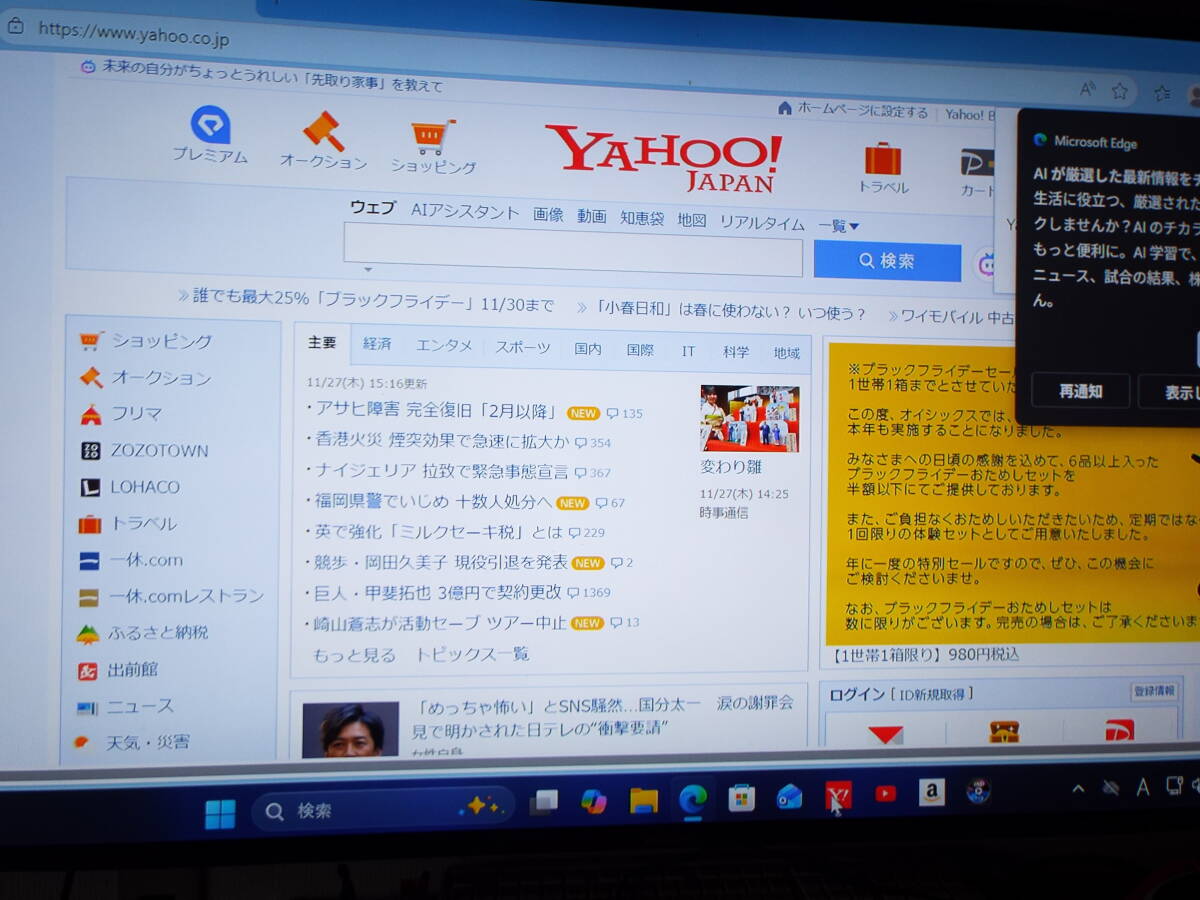Open 天気・災害 in the left sidebar
The image size is (1200, 900).
pyautogui.click(x=133, y=743)
